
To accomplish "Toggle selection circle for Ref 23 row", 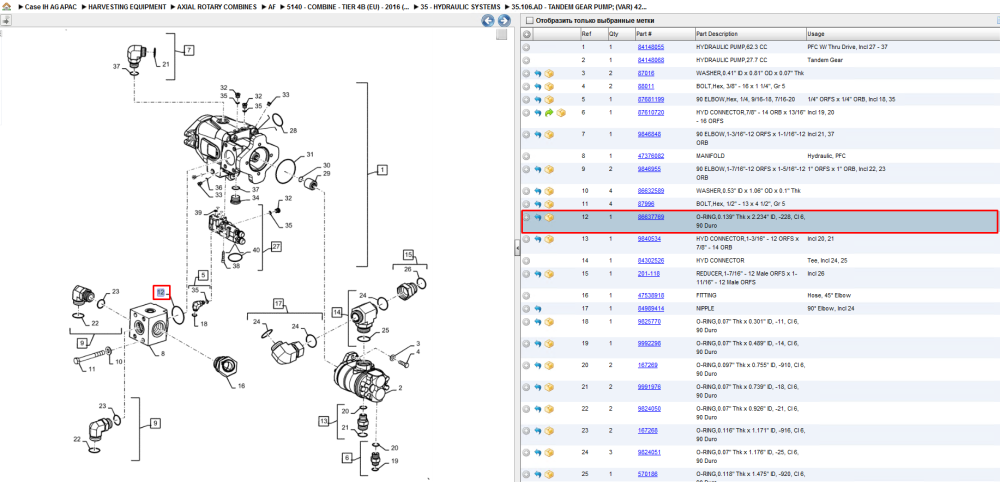I will [526, 430].
